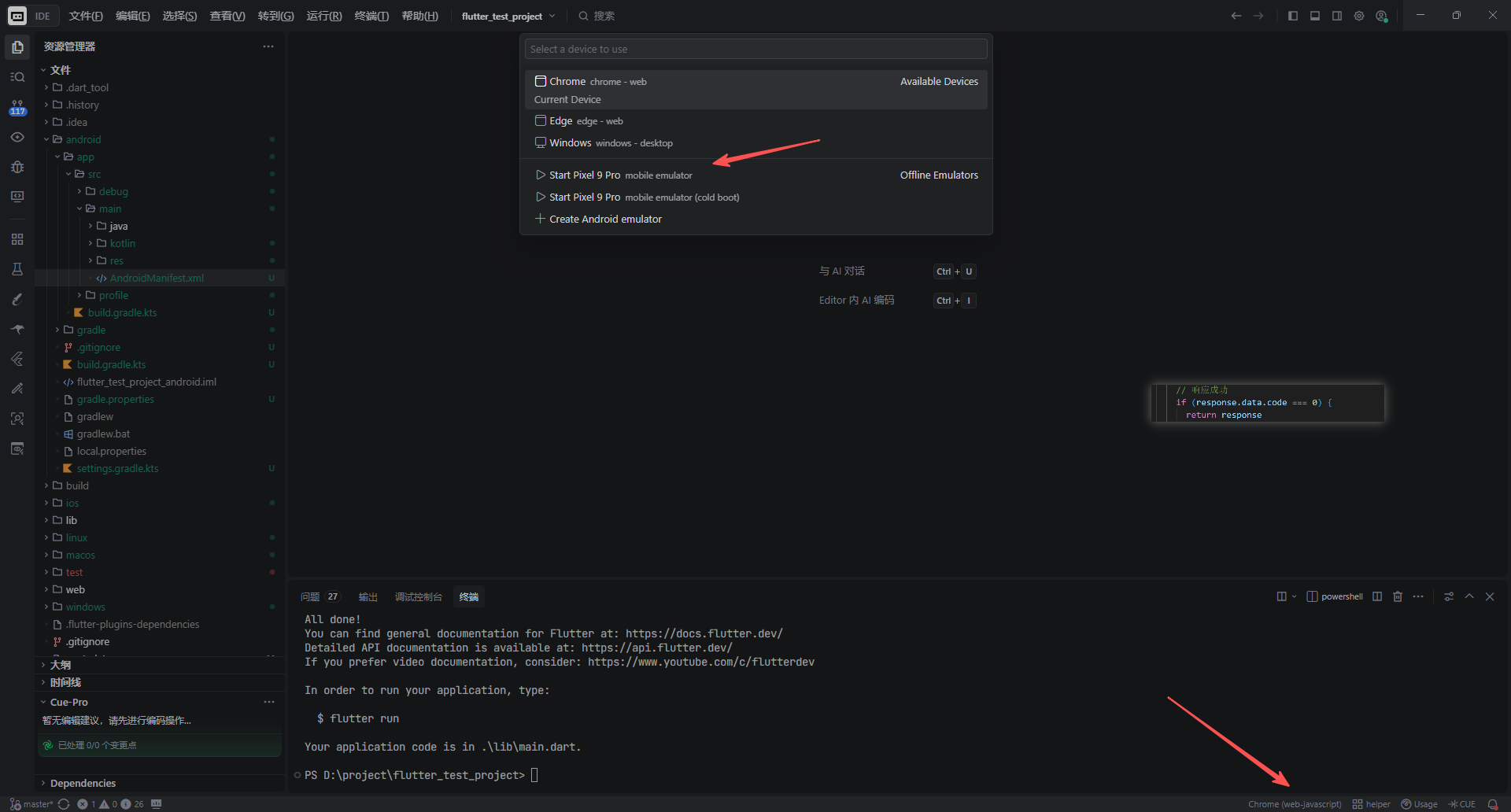Open settings.gradle.kts file

pyautogui.click(x=160, y=468)
